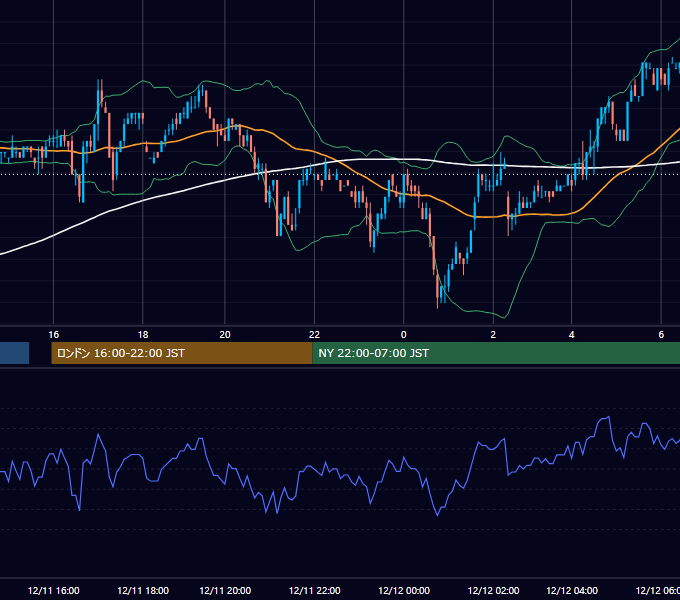Click hour label 4 on price chart axis
Viewport: 680px width, 600px height.
(x=572, y=335)
